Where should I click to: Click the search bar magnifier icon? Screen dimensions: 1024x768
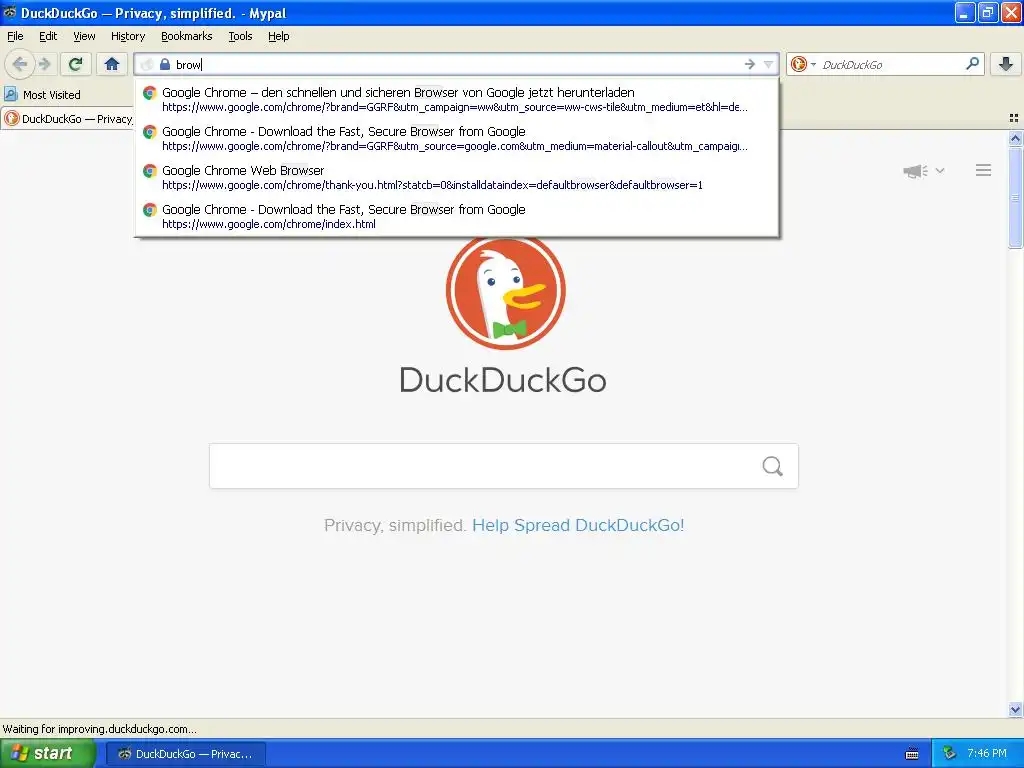(x=972, y=63)
